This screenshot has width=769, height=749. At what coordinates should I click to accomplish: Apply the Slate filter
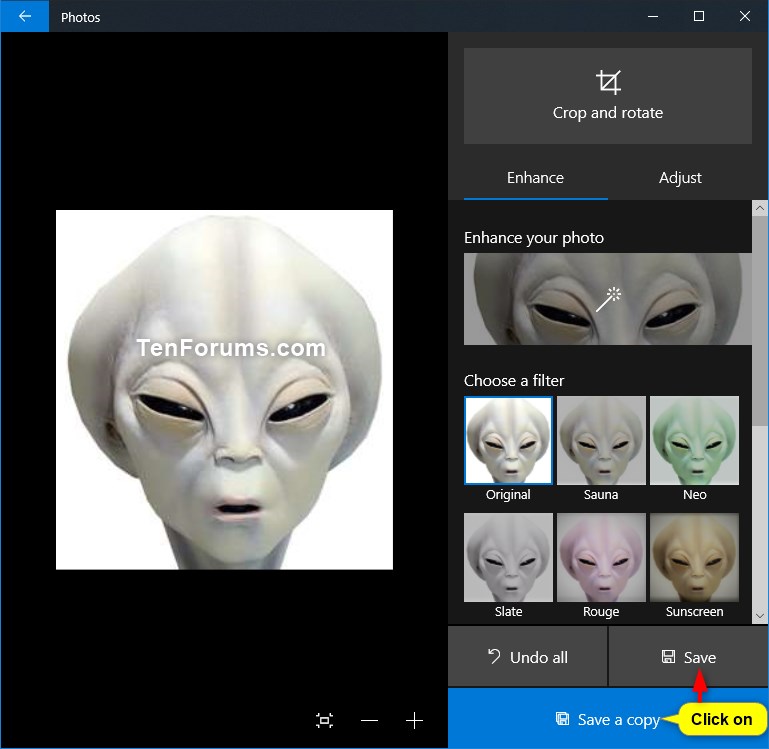pyautogui.click(x=508, y=557)
